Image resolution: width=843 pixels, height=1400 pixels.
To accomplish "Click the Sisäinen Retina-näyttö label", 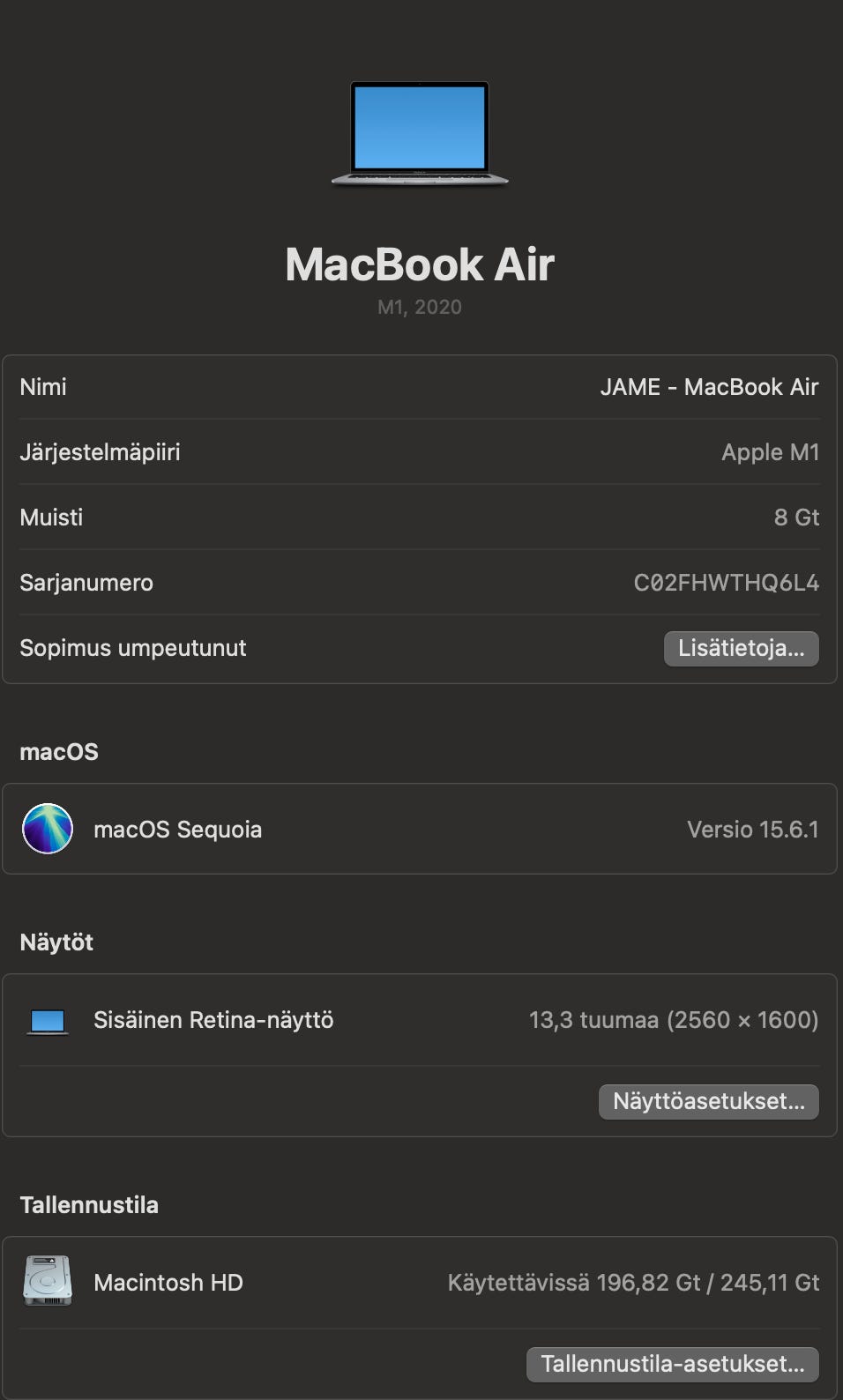I will 213,1020.
